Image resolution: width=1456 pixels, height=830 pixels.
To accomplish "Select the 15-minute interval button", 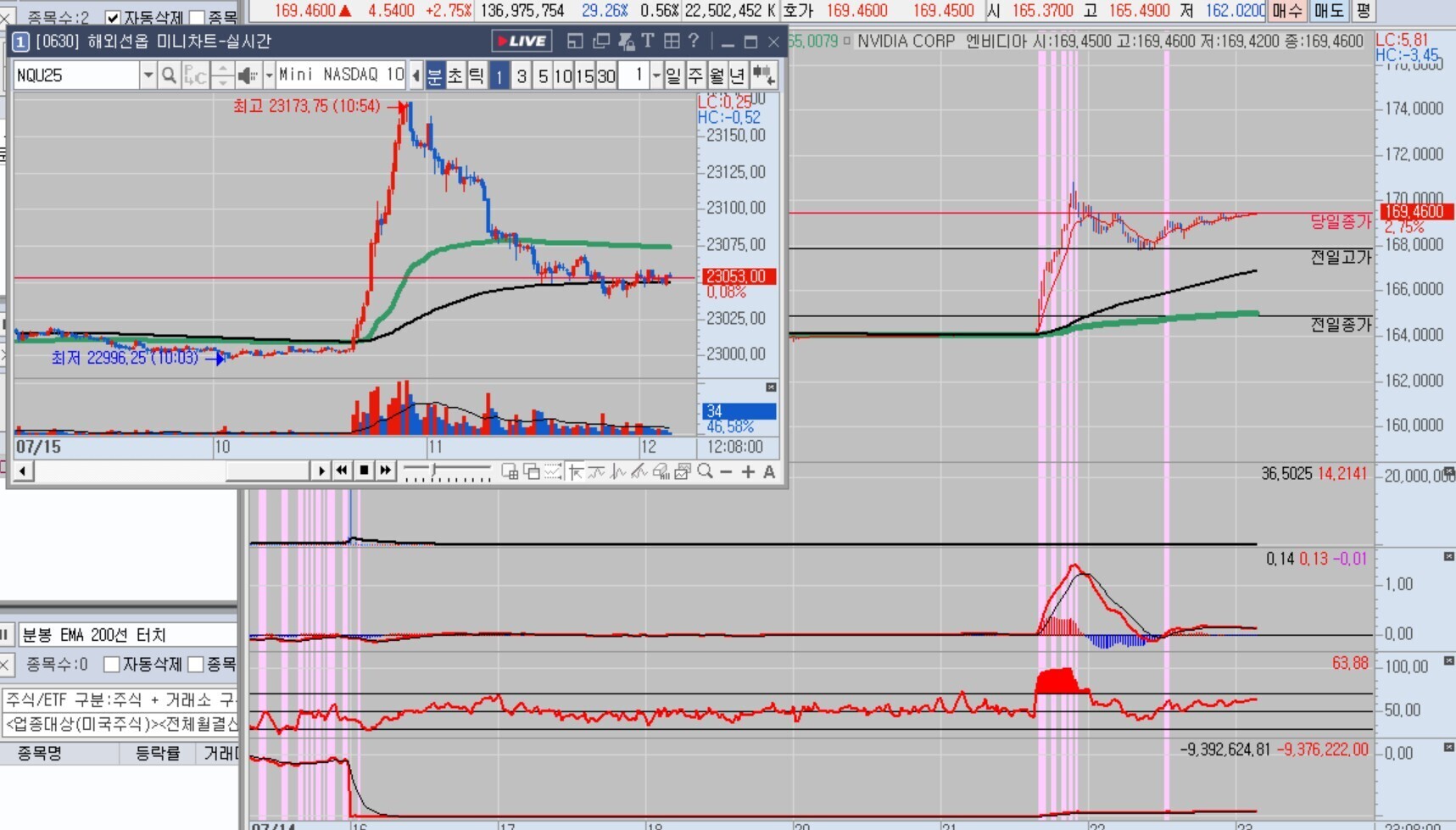I will (x=584, y=75).
